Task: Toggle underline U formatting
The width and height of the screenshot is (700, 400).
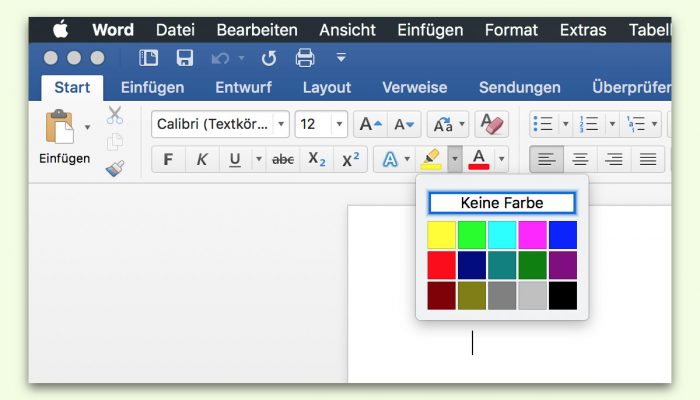Action: coord(235,159)
